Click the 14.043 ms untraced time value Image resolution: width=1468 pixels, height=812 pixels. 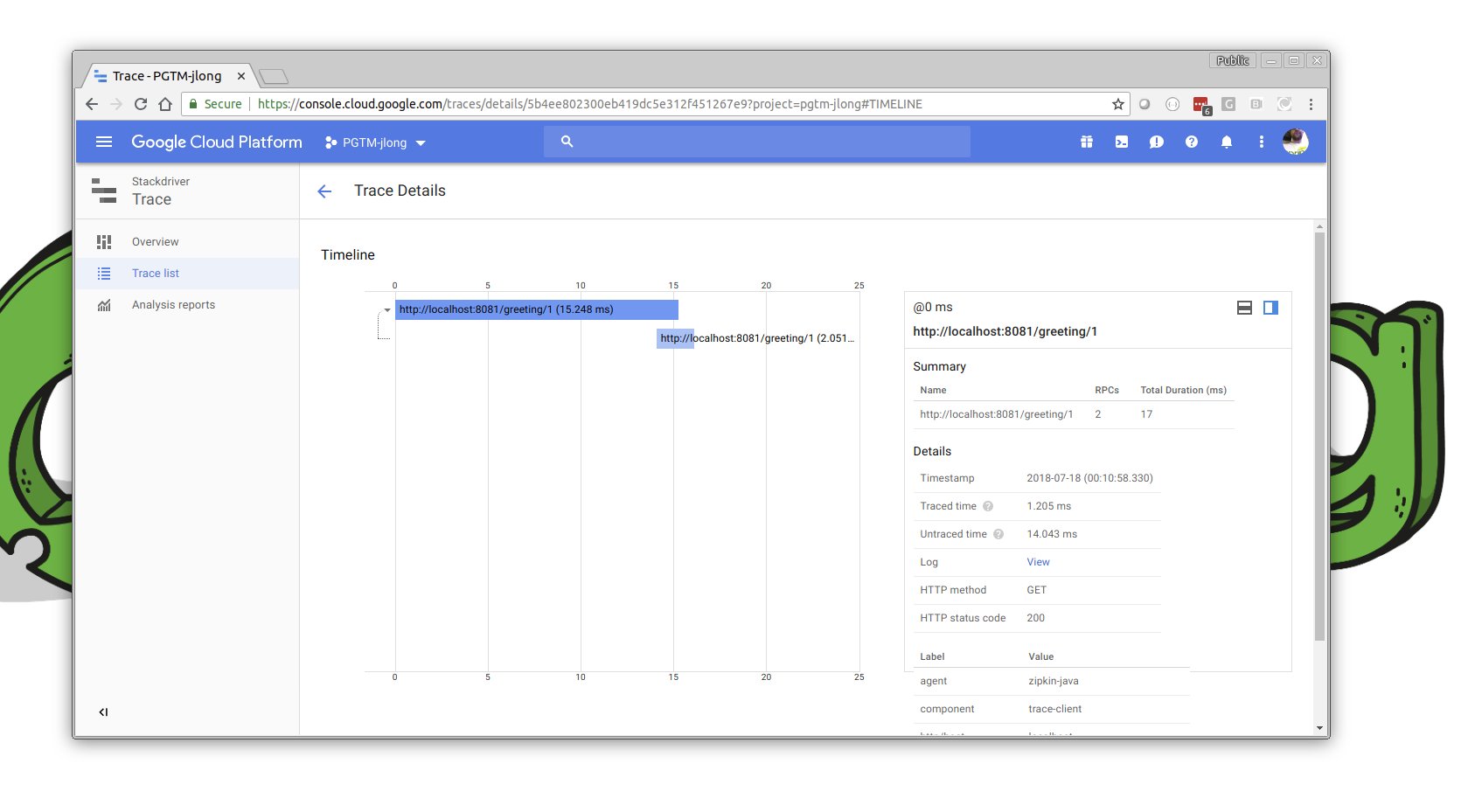(x=1052, y=534)
